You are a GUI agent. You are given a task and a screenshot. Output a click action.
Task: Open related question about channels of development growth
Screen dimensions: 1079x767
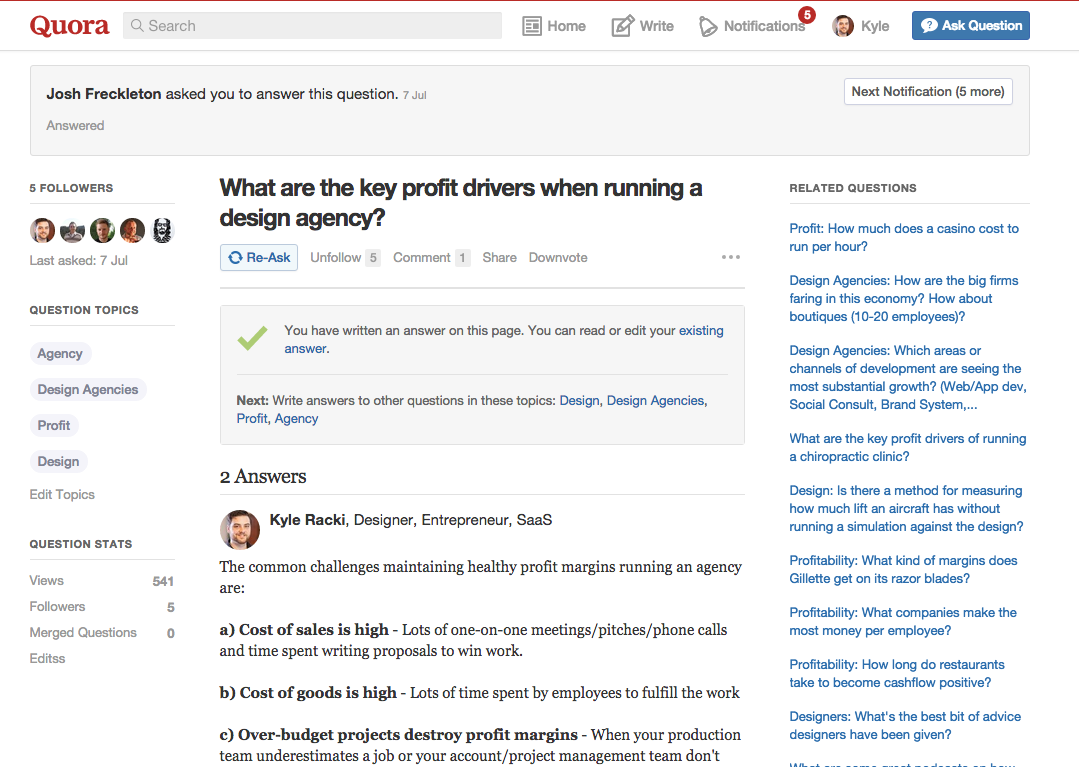[x=908, y=378]
